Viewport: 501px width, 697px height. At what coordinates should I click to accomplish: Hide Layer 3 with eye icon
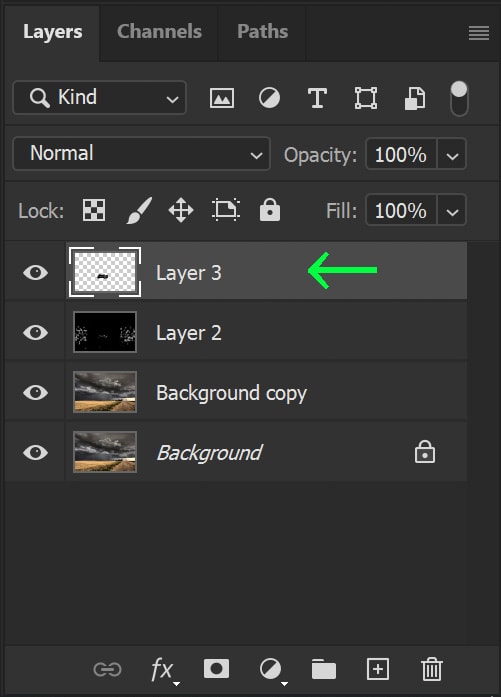36,272
